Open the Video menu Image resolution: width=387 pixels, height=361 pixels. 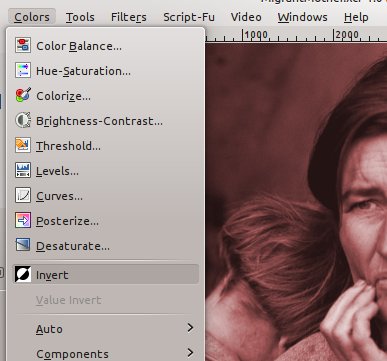(x=246, y=17)
